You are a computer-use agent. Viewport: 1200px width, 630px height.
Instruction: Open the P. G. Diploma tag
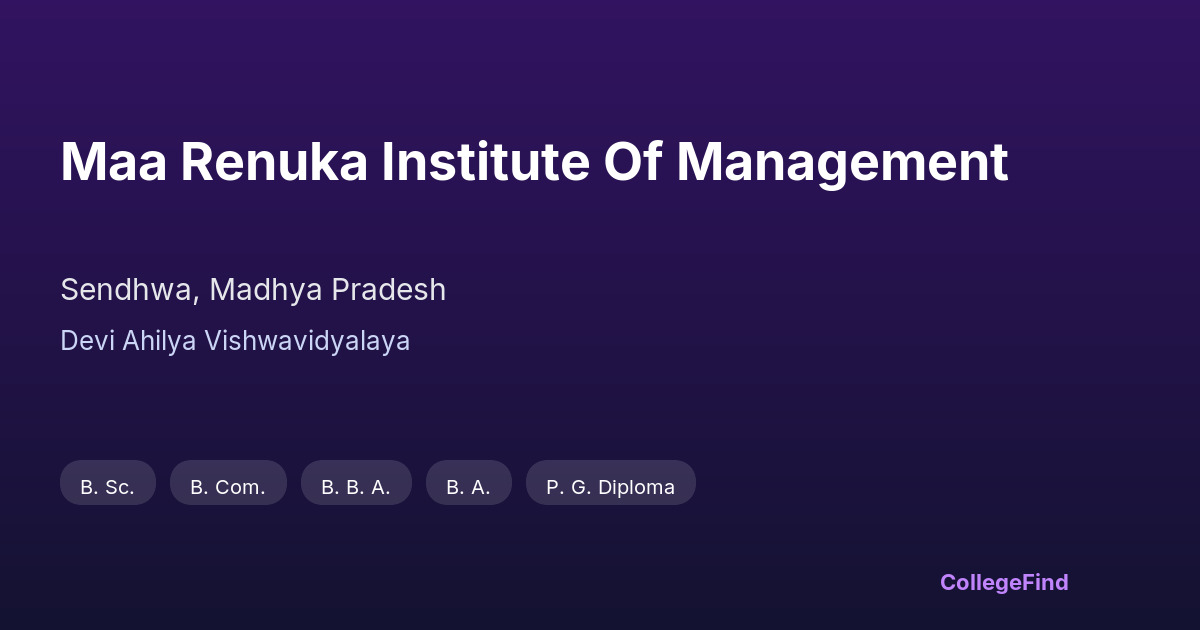[x=610, y=485]
